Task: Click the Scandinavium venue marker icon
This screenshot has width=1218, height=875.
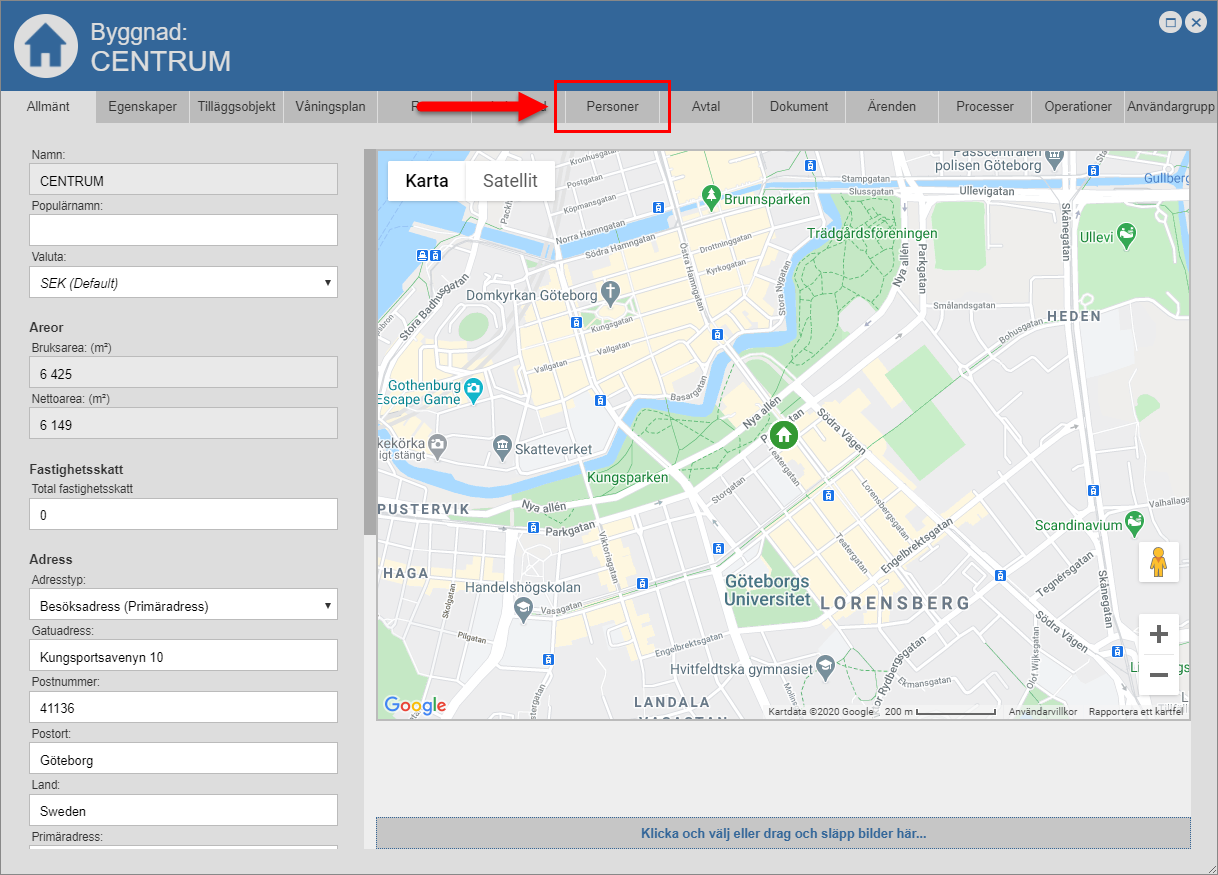Action: coord(1134,521)
